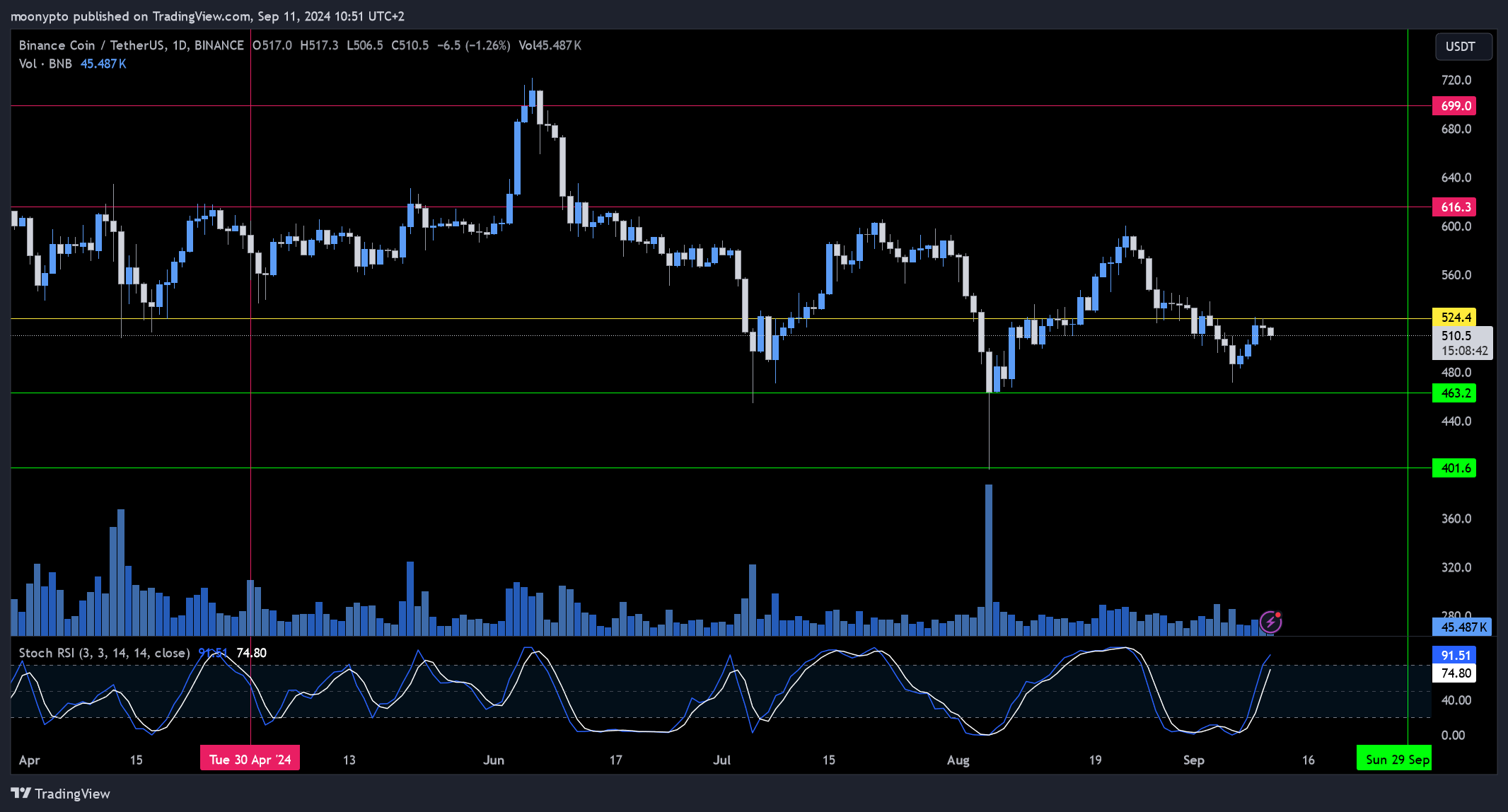Screen dimensions: 1508x812
Task: Click the 401.6 green price label
Action: click(1454, 468)
